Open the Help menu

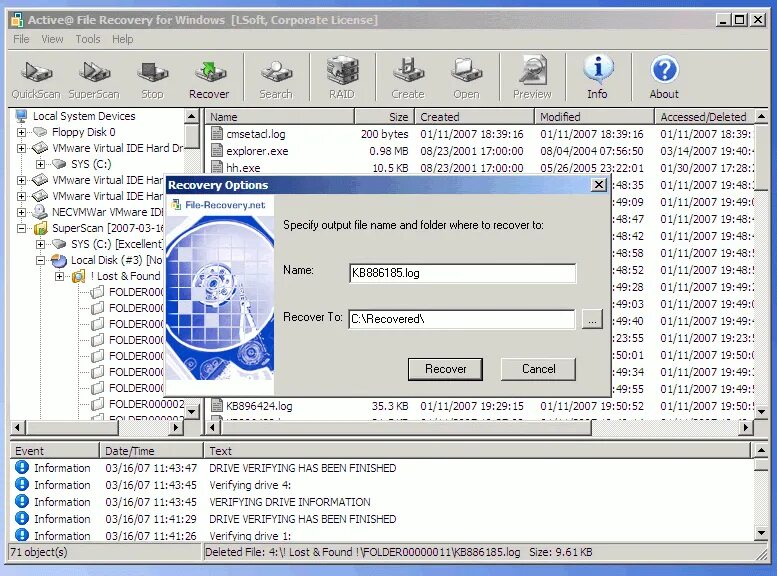coord(122,39)
